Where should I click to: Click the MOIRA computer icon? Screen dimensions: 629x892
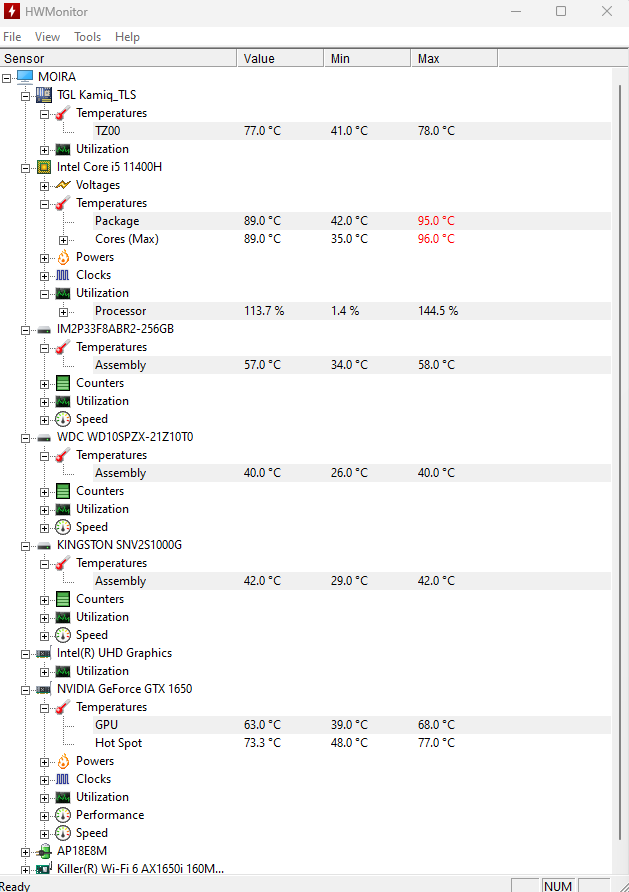tap(25, 77)
